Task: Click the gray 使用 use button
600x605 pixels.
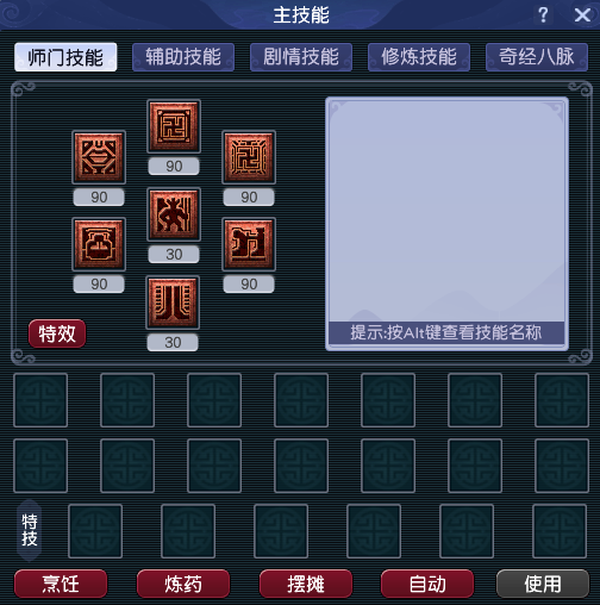Action: (x=543, y=583)
